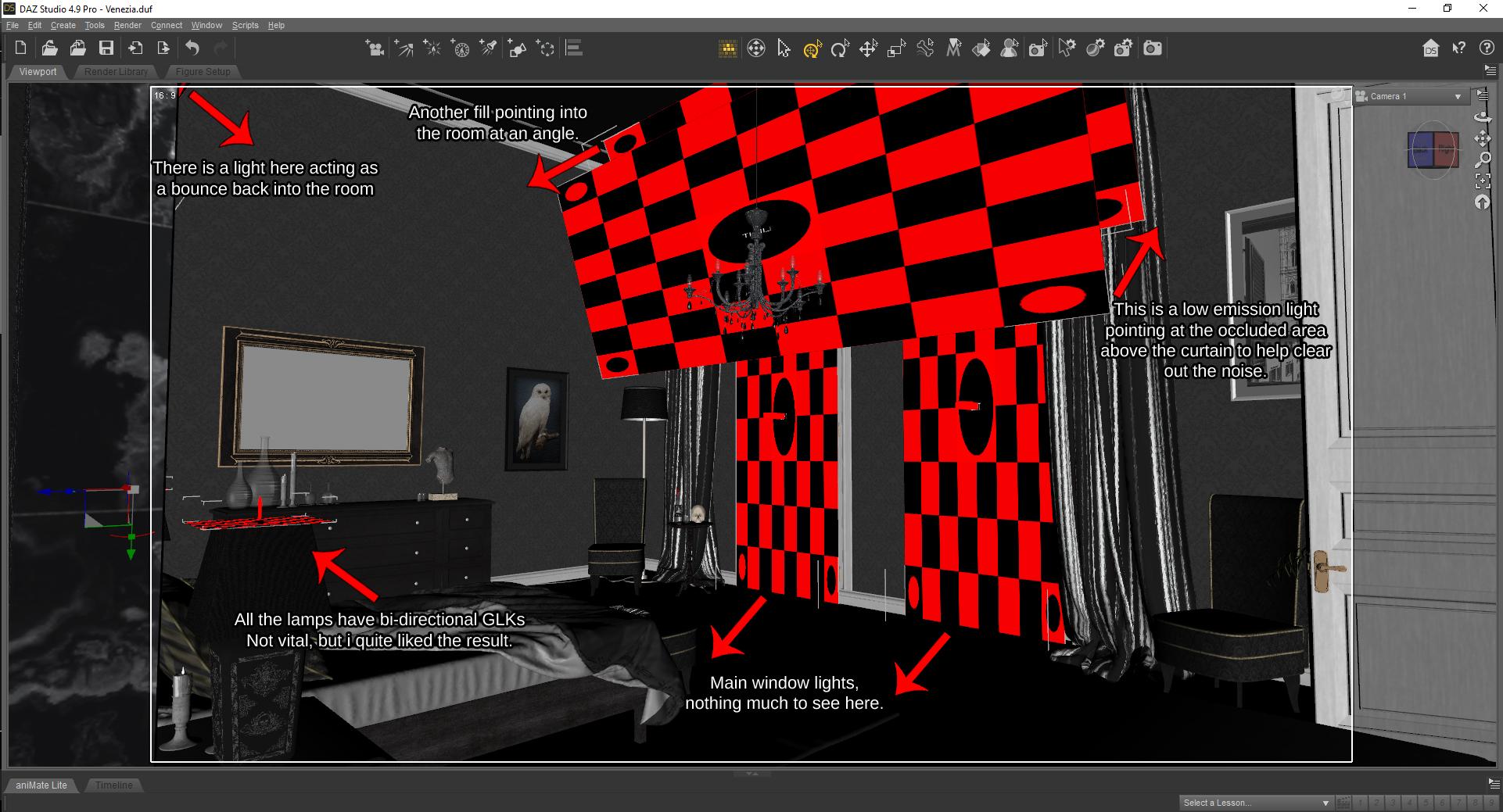The width and height of the screenshot is (1503, 812).
Task: Create a new camera
Action: point(375,48)
